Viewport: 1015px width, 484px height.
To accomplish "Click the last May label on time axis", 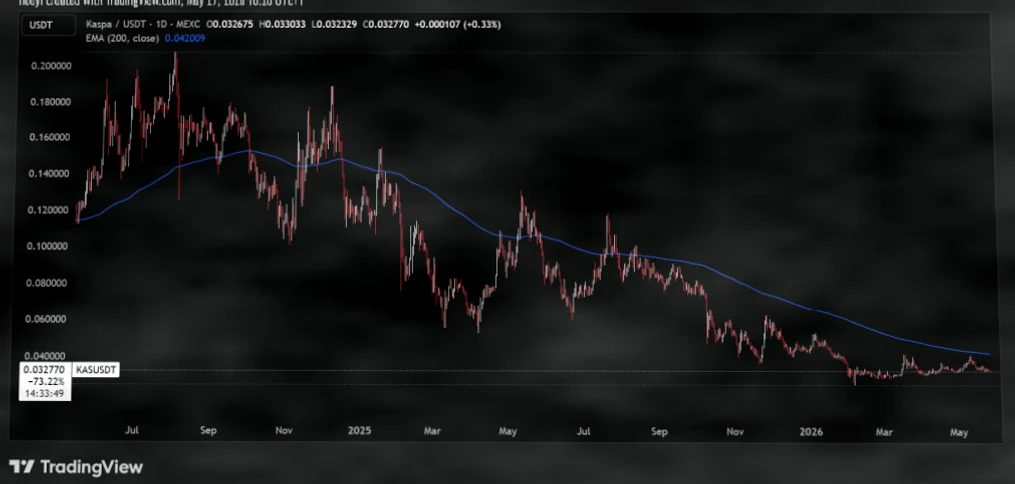I will [x=959, y=431].
